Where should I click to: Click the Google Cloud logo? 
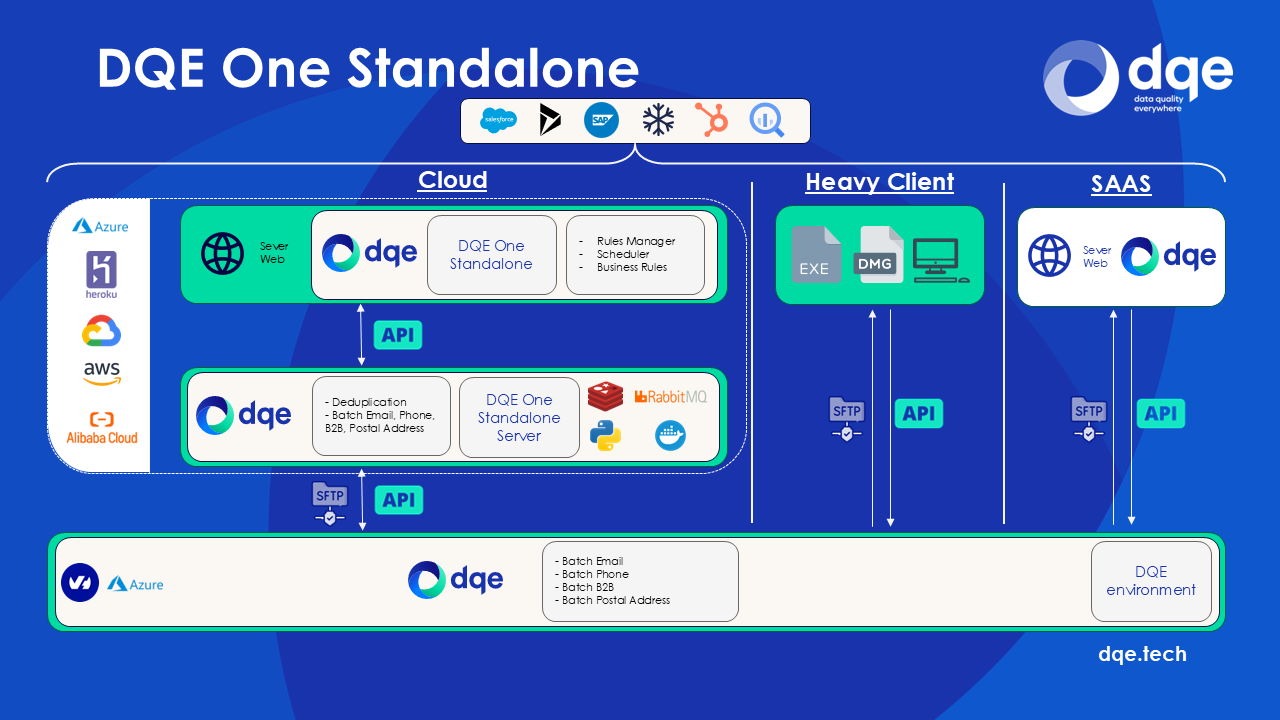coord(101,331)
